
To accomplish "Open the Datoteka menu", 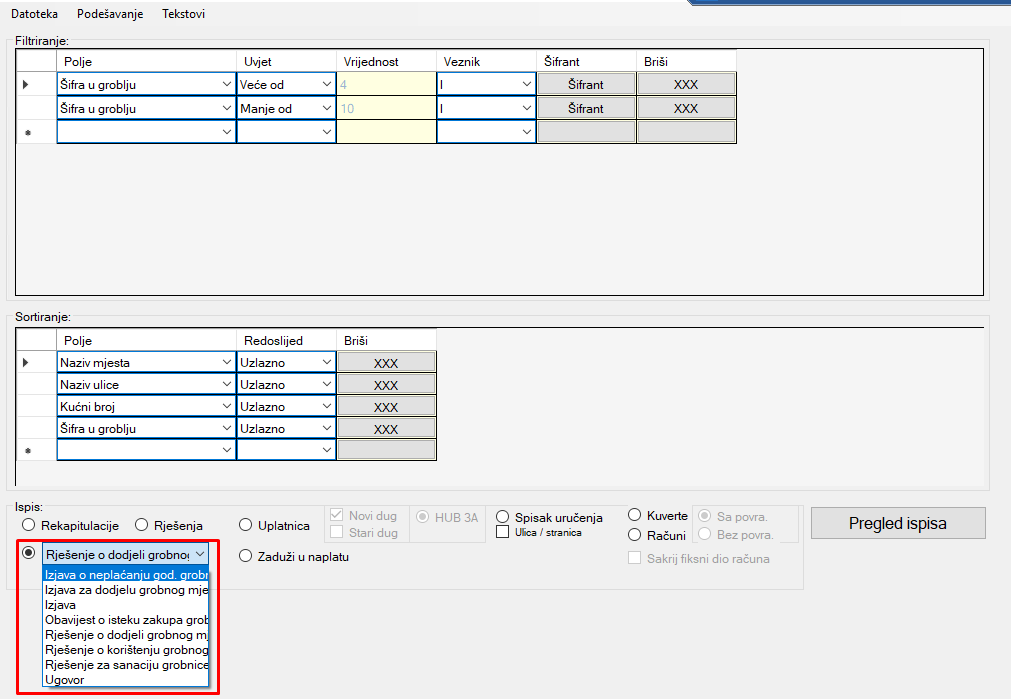I will [34, 14].
